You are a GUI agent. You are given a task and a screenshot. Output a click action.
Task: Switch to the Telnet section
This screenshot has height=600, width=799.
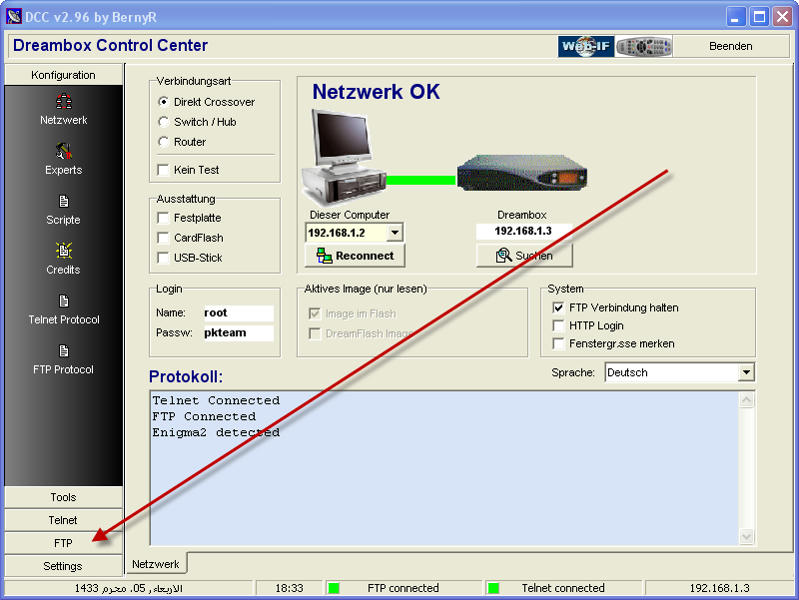click(x=64, y=520)
